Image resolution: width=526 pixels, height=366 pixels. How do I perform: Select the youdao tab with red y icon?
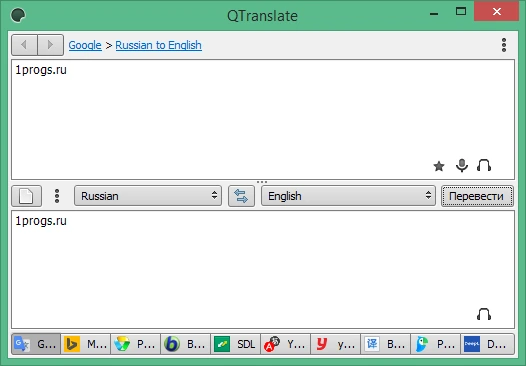[x=335, y=344]
